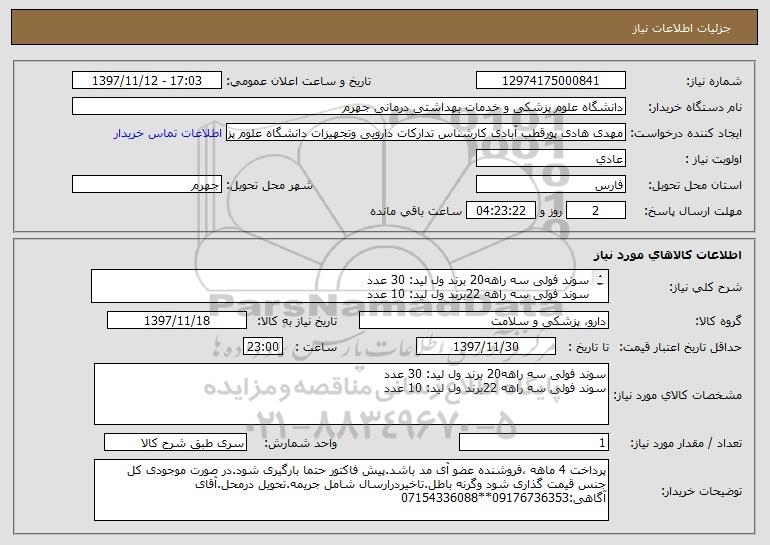Click the label شهر محل تحویل
Viewport: 770px width, 545px height.
pyautogui.click(x=270, y=185)
